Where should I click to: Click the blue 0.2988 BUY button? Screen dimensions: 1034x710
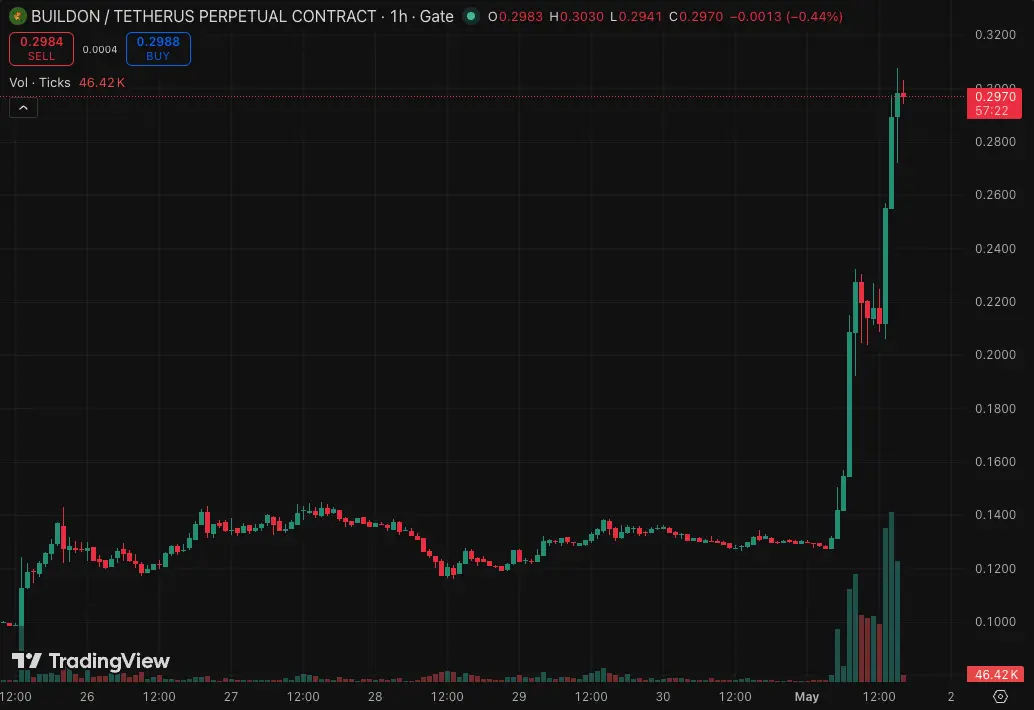click(x=158, y=49)
